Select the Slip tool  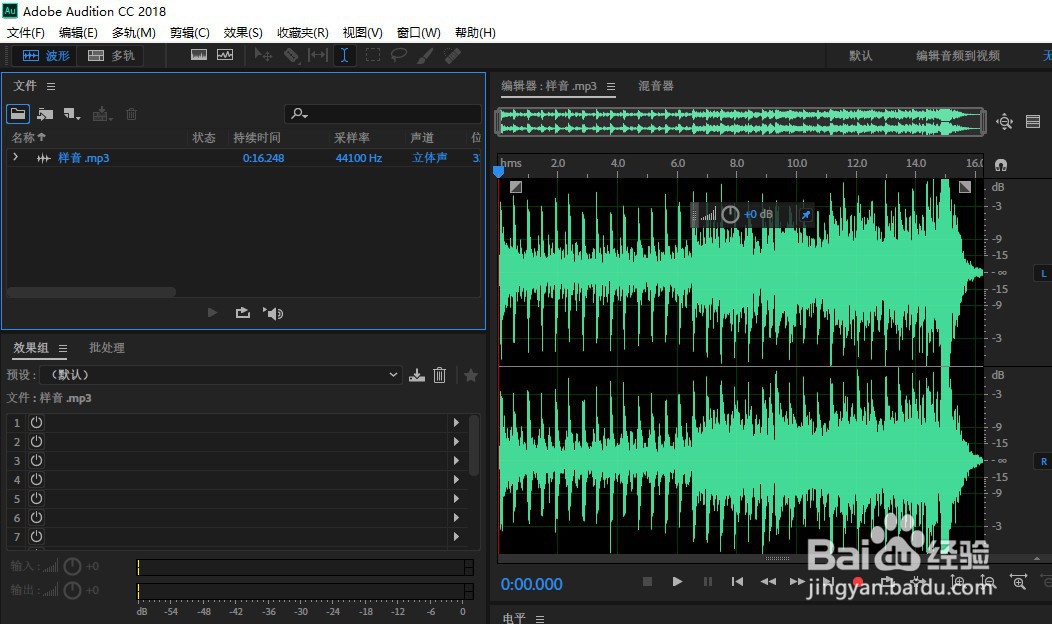click(x=317, y=55)
